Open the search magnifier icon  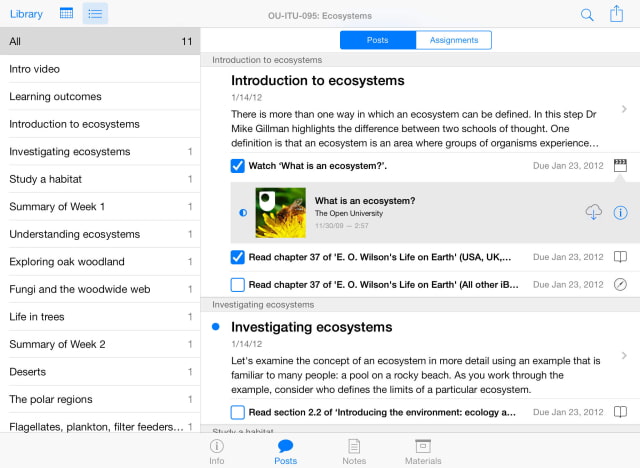(x=587, y=14)
